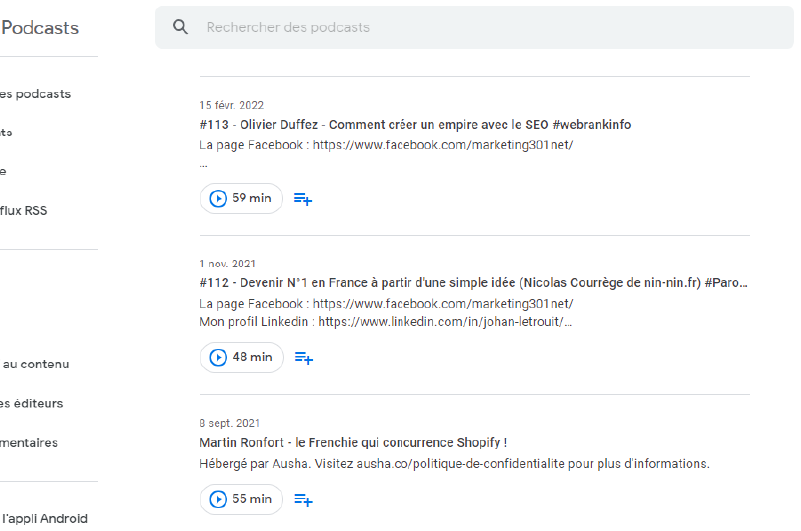The image size is (801, 531).
Task: Click the 15 févr. 2022 episode date
Action: pos(231,105)
